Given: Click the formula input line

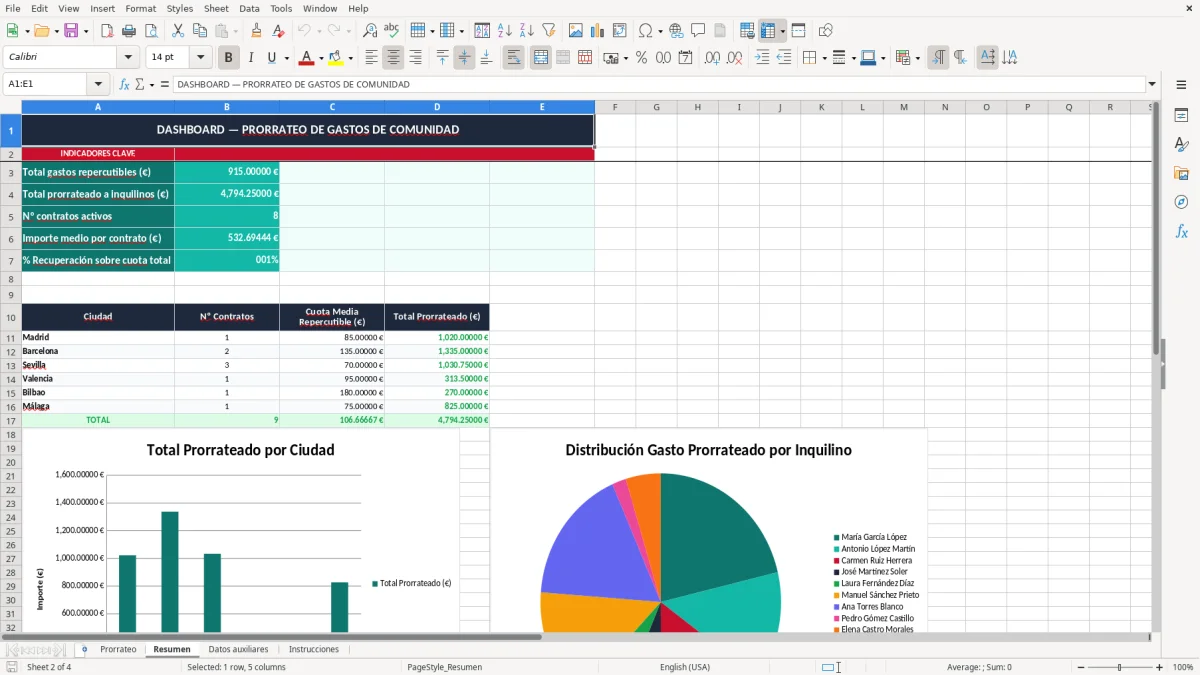Looking at the screenshot, I should point(659,85).
